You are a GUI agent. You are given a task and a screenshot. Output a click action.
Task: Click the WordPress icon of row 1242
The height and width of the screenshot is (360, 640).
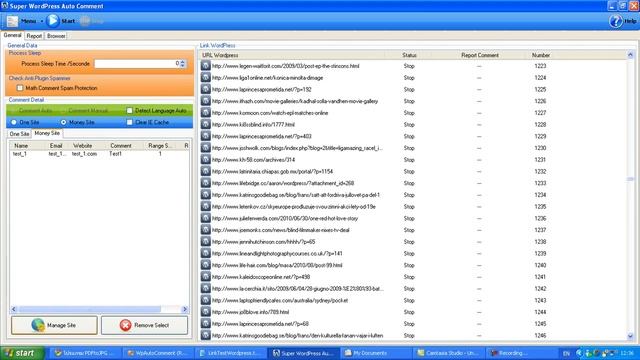(206, 288)
